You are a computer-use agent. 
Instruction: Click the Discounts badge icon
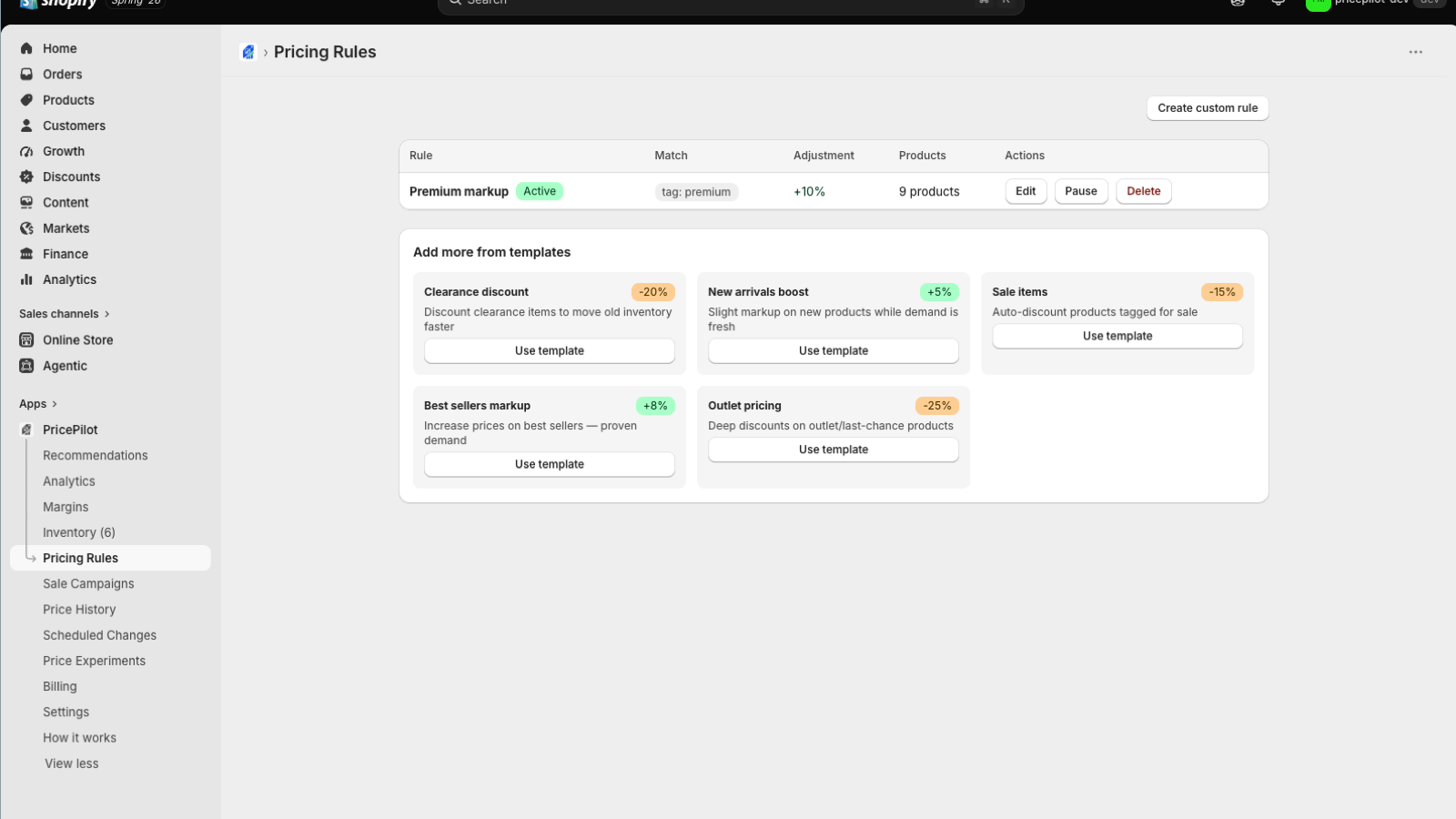[x=26, y=177]
